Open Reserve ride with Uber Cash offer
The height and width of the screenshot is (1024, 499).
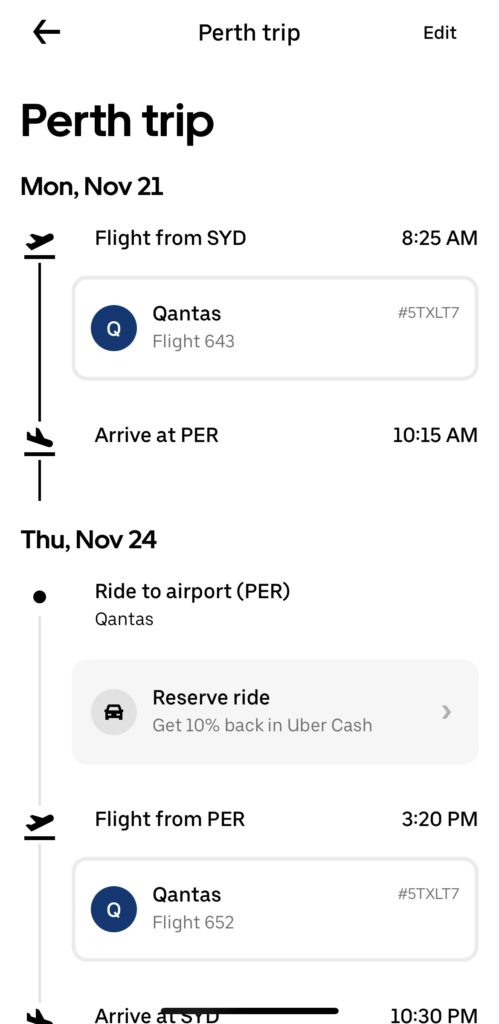pos(275,712)
